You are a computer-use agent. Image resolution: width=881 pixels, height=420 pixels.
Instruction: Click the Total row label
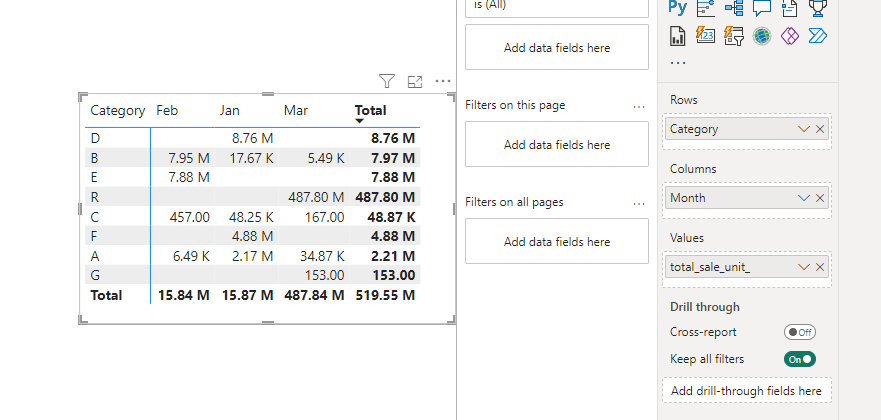point(106,295)
